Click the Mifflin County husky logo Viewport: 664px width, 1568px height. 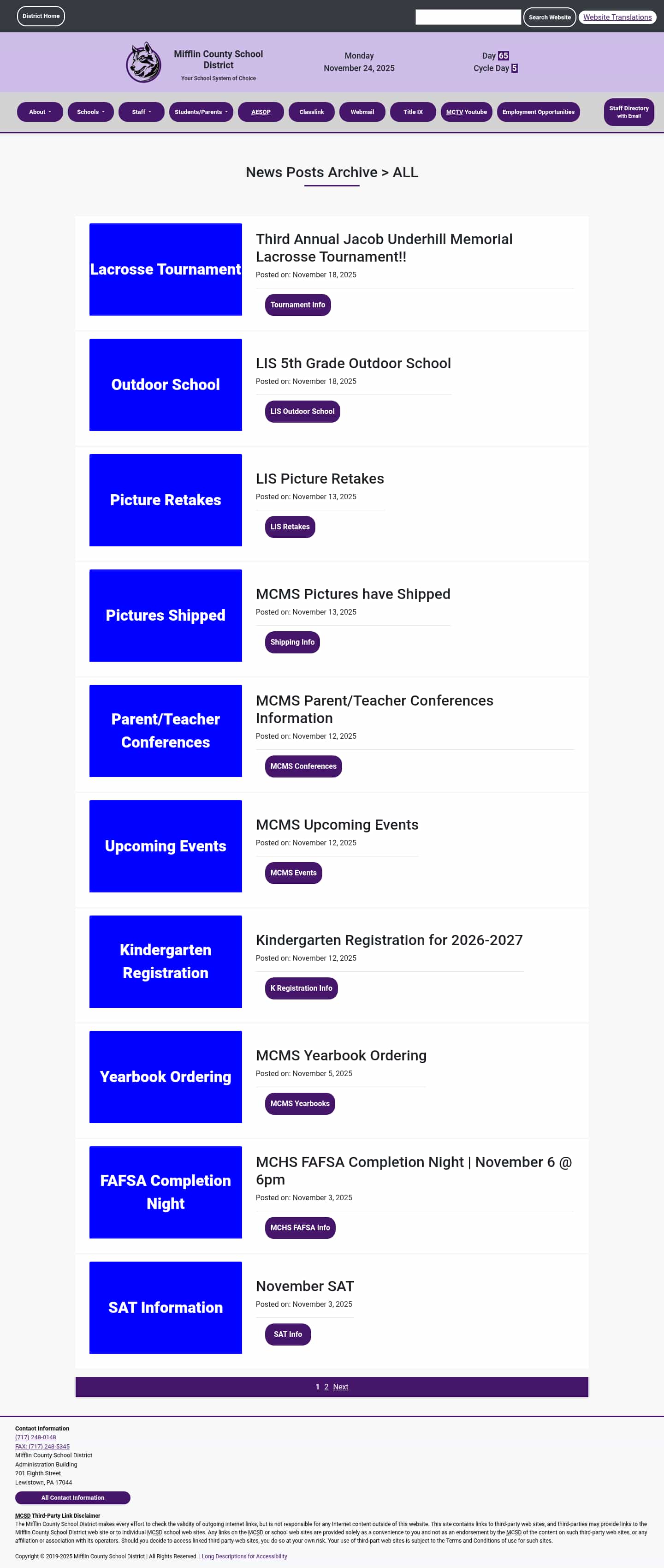[x=143, y=62]
